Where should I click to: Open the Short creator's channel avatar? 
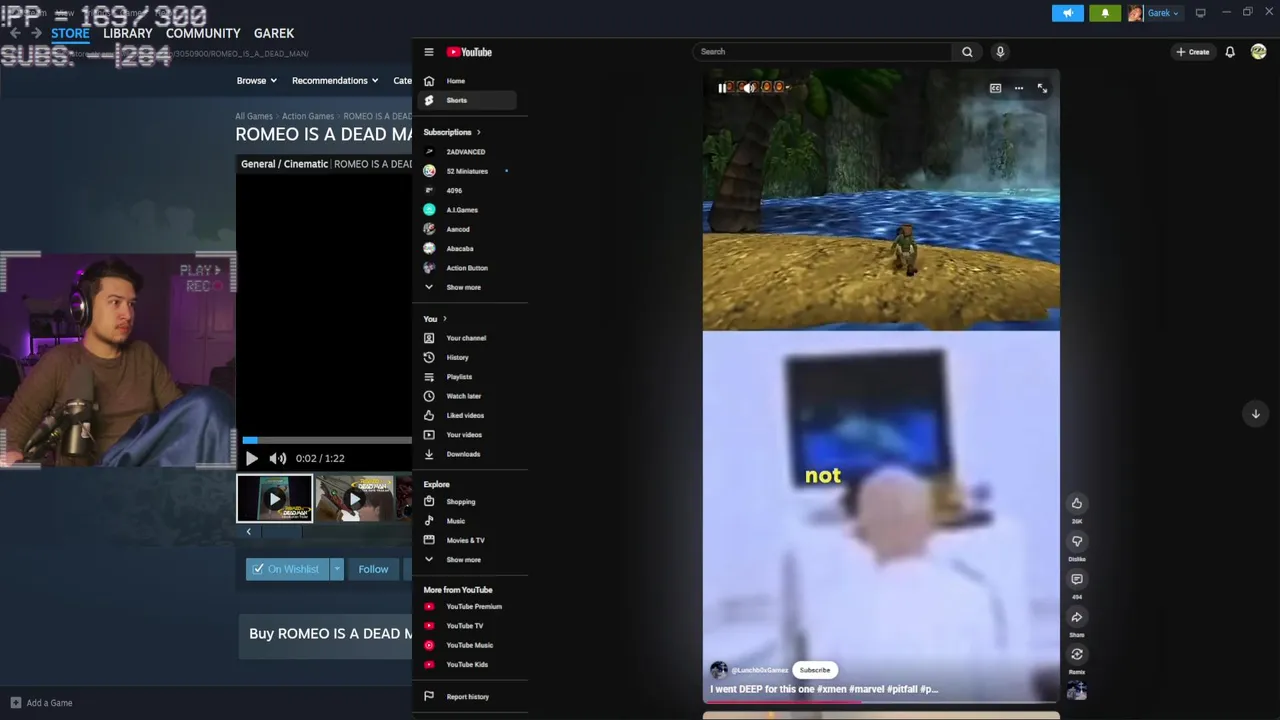718,670
